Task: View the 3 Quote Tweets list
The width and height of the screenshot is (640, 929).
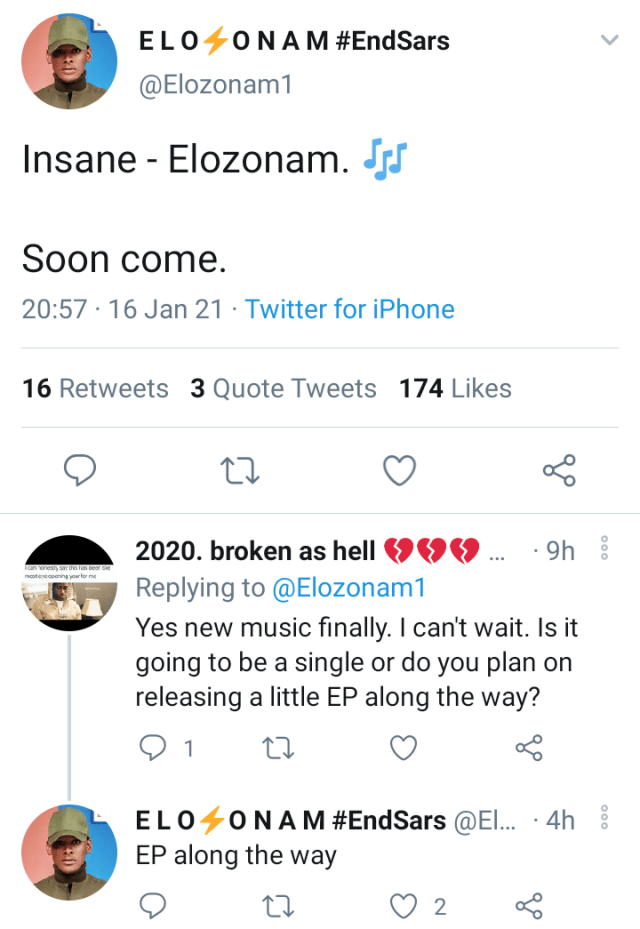Action: 283,389
